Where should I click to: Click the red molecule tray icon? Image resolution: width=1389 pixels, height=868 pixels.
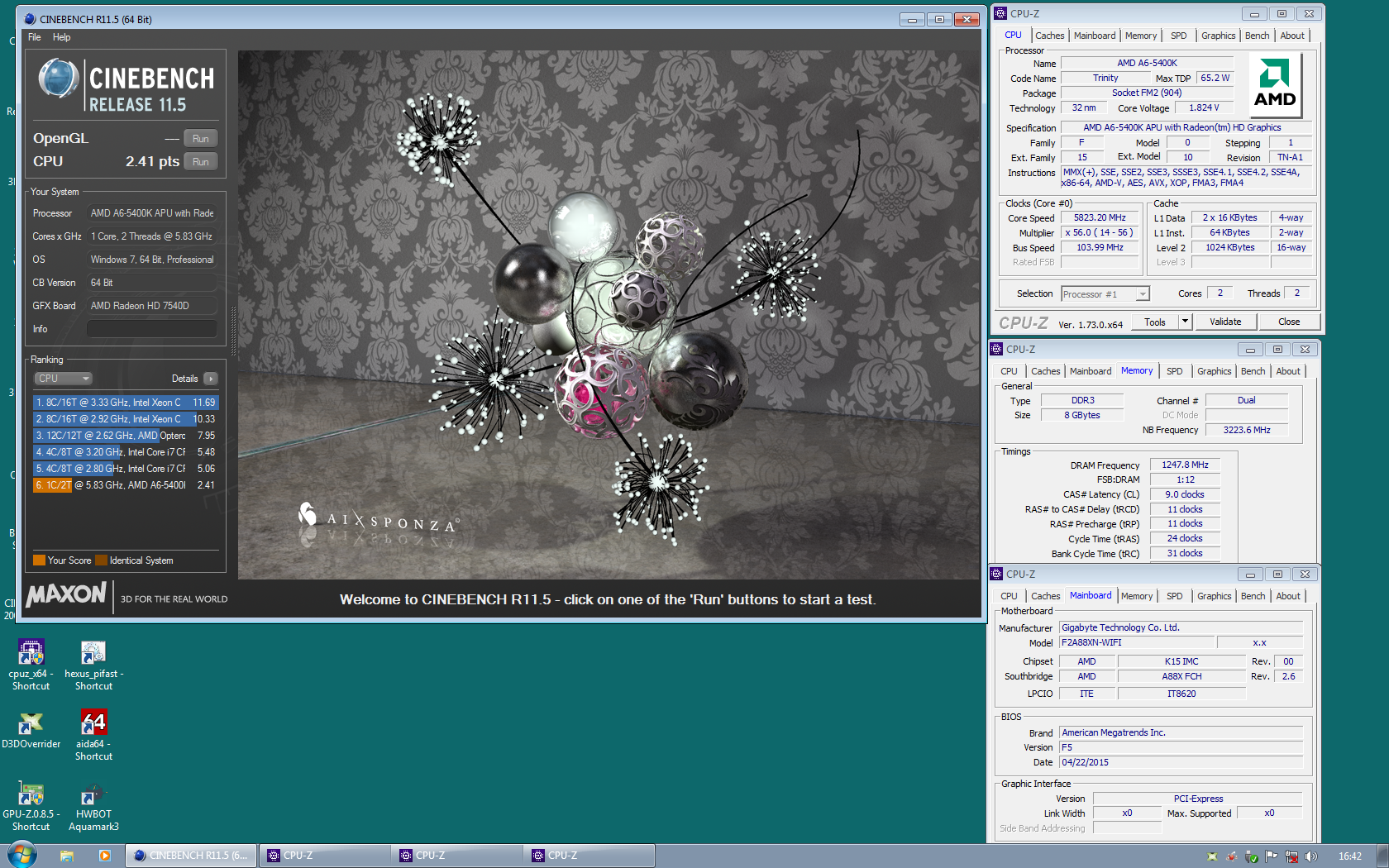click(x=1232, y=856)
